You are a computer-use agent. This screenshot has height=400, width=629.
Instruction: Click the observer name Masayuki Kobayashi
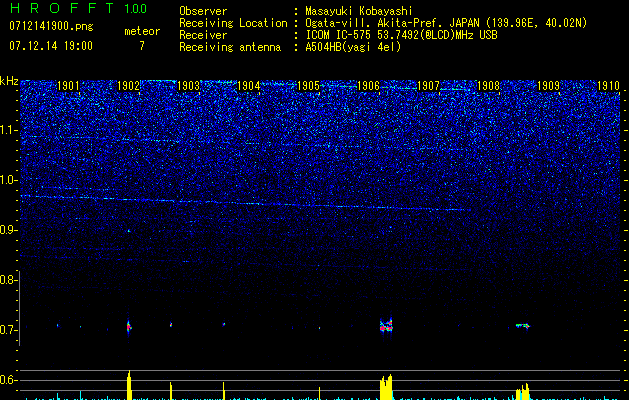pyautogui.click(x=359, y=11)
